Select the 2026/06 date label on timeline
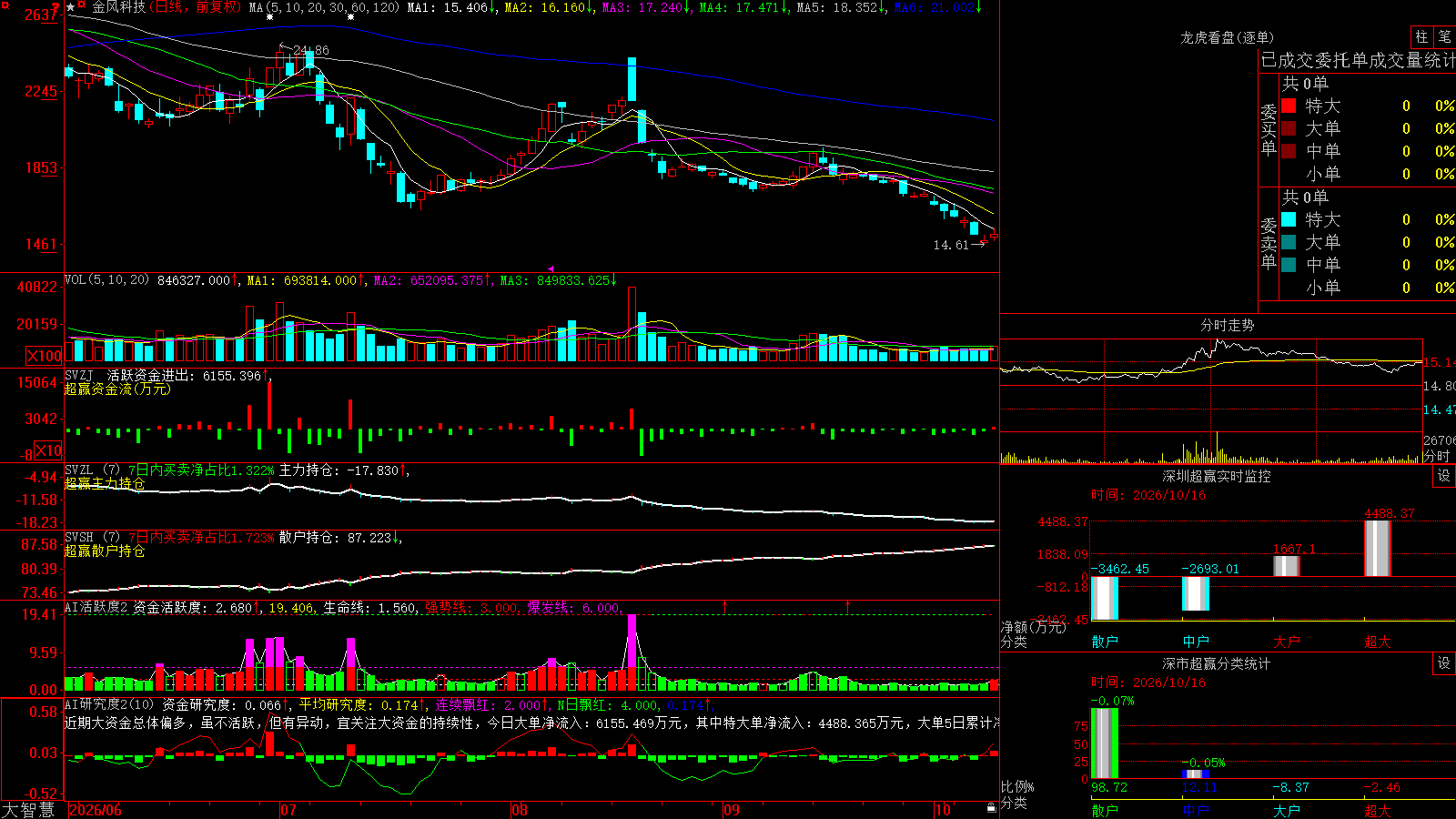1456x819 pixels. click(x=96, y=810)
